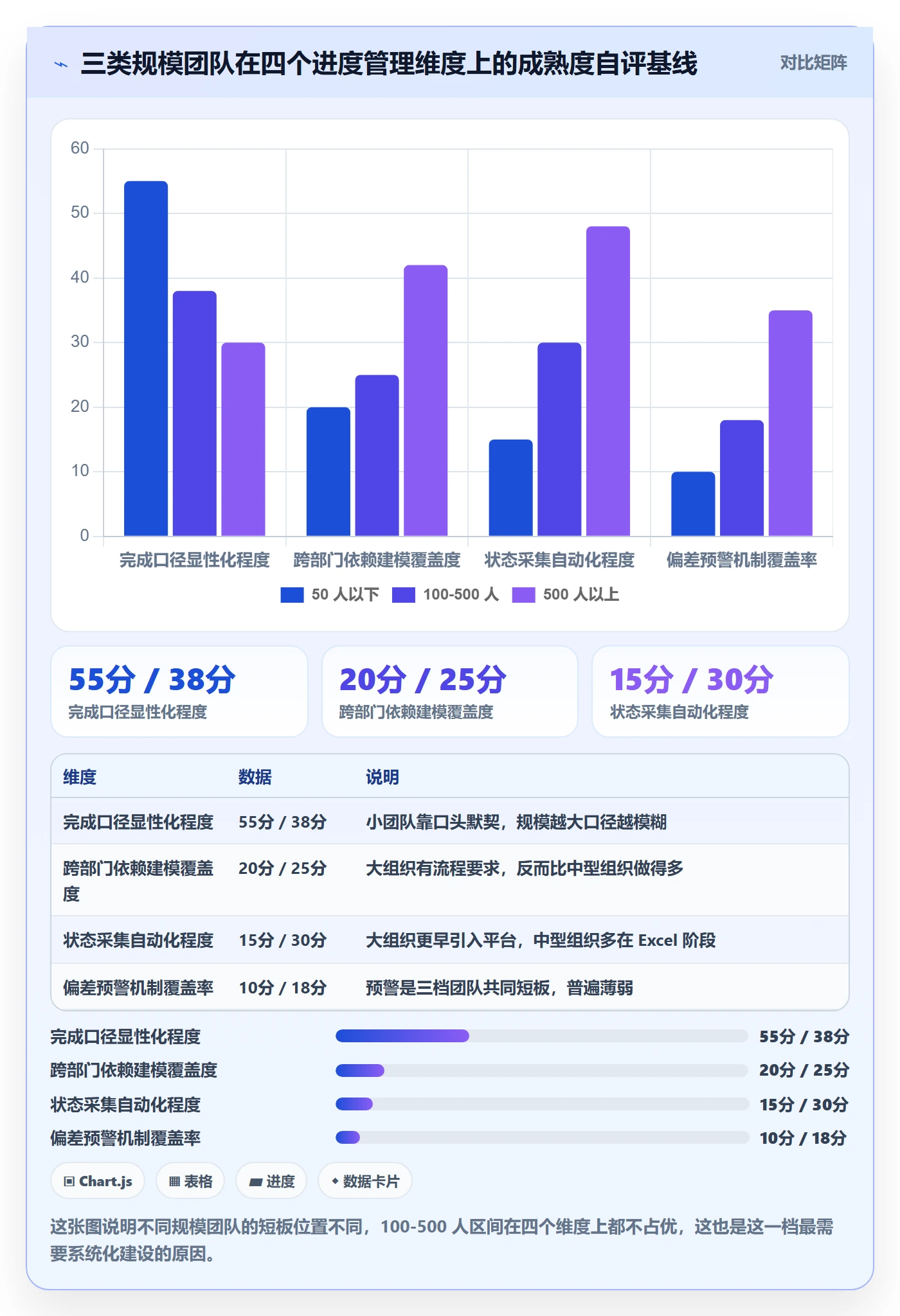900x1316 pixels.
Task: Click the 48 purple bar in 状态采集自动化程度
Action: click(608, 381)
